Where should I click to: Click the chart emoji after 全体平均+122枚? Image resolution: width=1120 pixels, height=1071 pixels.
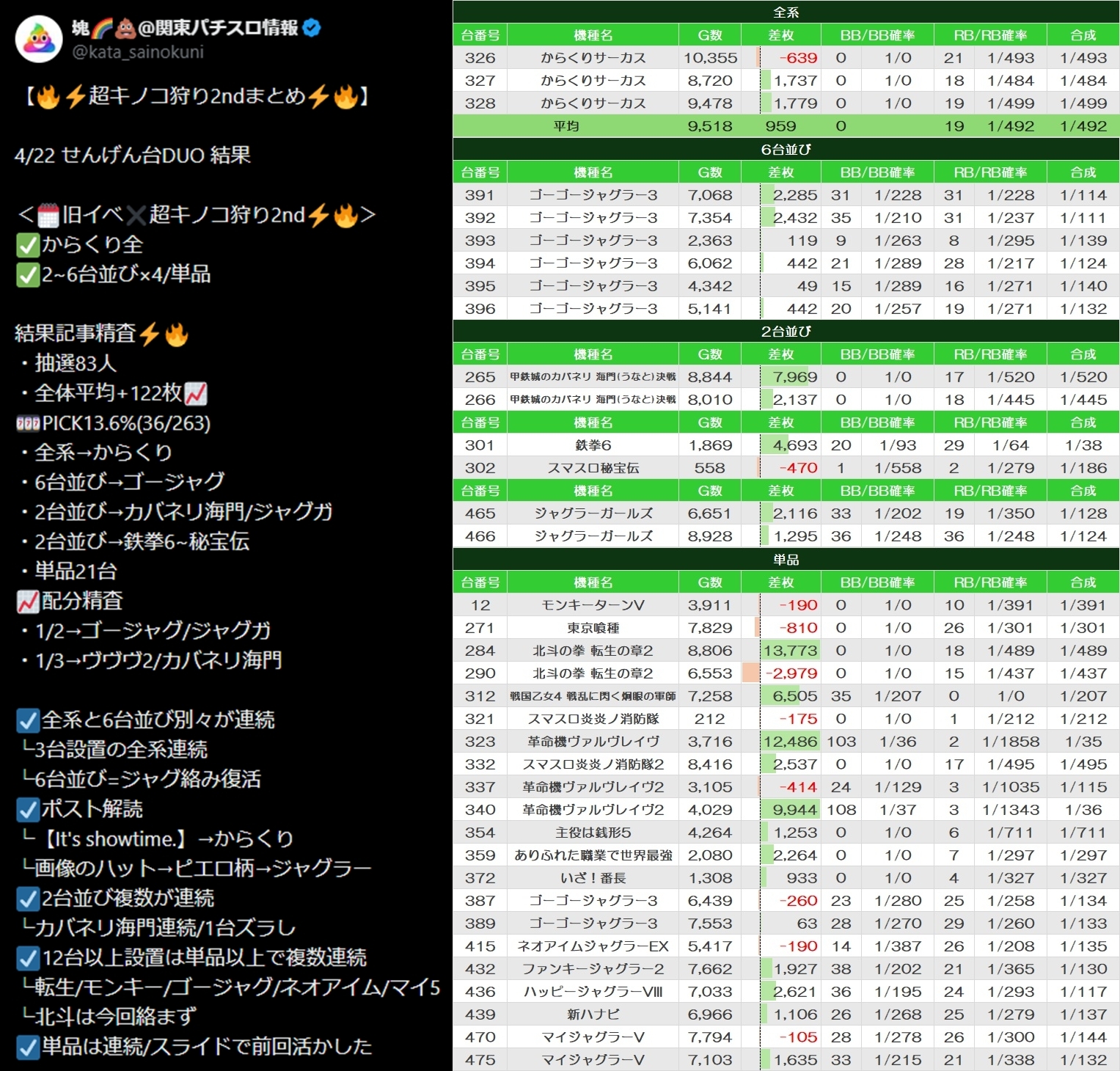(196, 394)
